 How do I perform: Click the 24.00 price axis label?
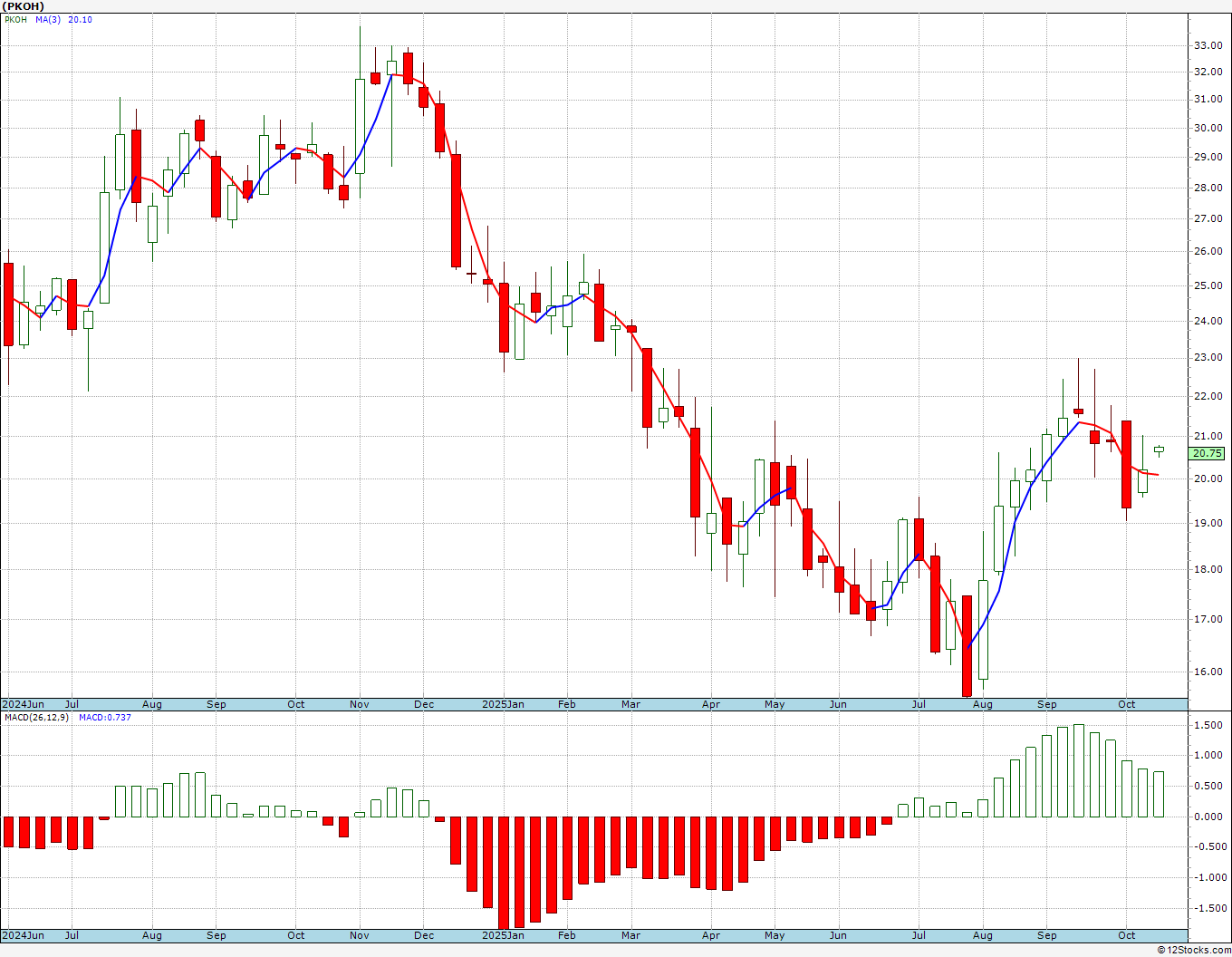pyautogui.click(x=1208, y=321)
